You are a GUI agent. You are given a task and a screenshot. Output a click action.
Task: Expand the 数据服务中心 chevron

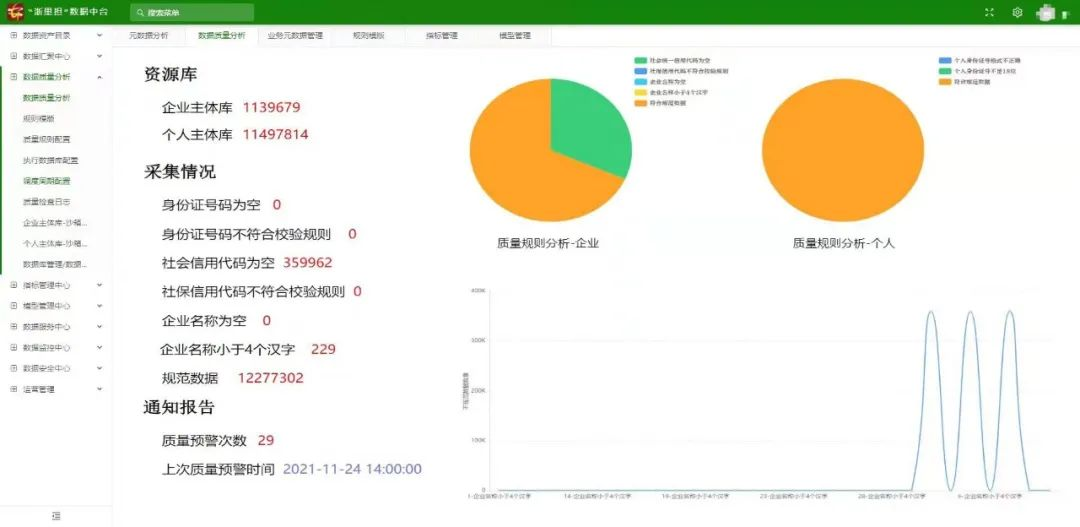(99, 327)
